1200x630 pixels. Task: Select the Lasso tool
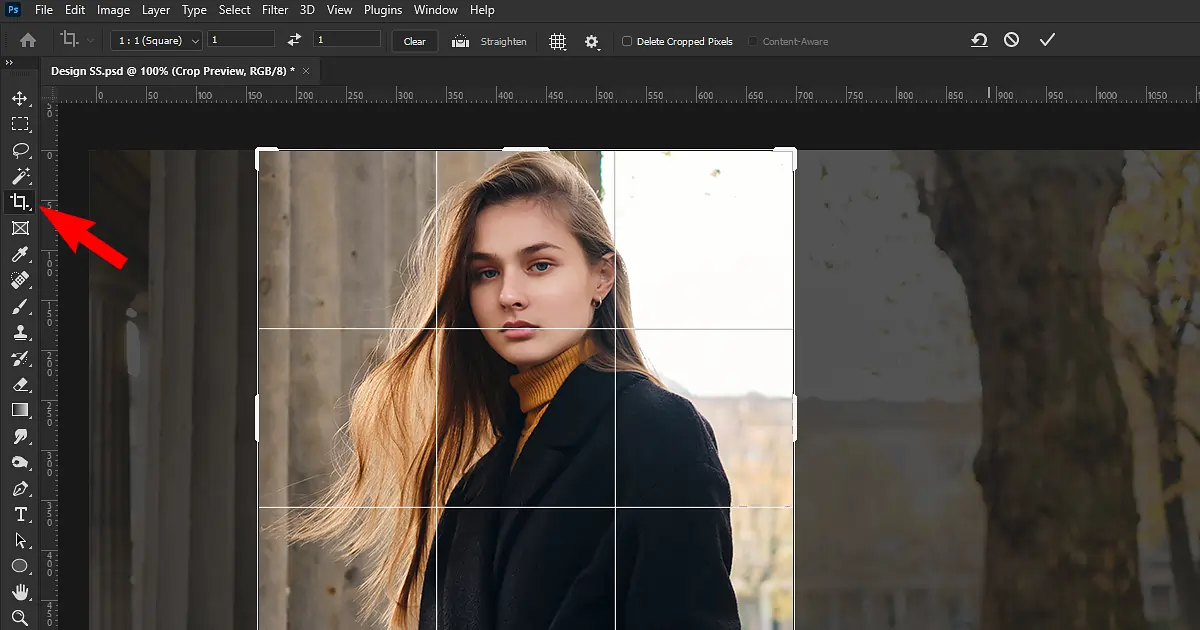(19, 151)
